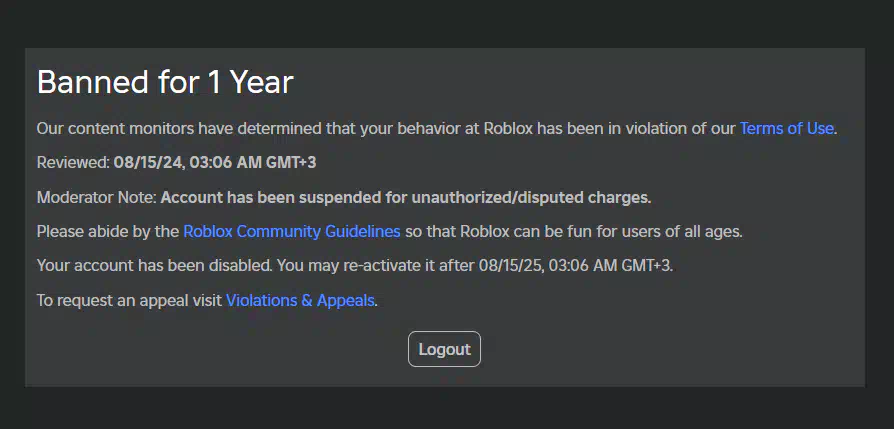Open the Roblox Community Guidelines link
The image size is (894, 429).
pyautogui.click(x=292, y=232)
